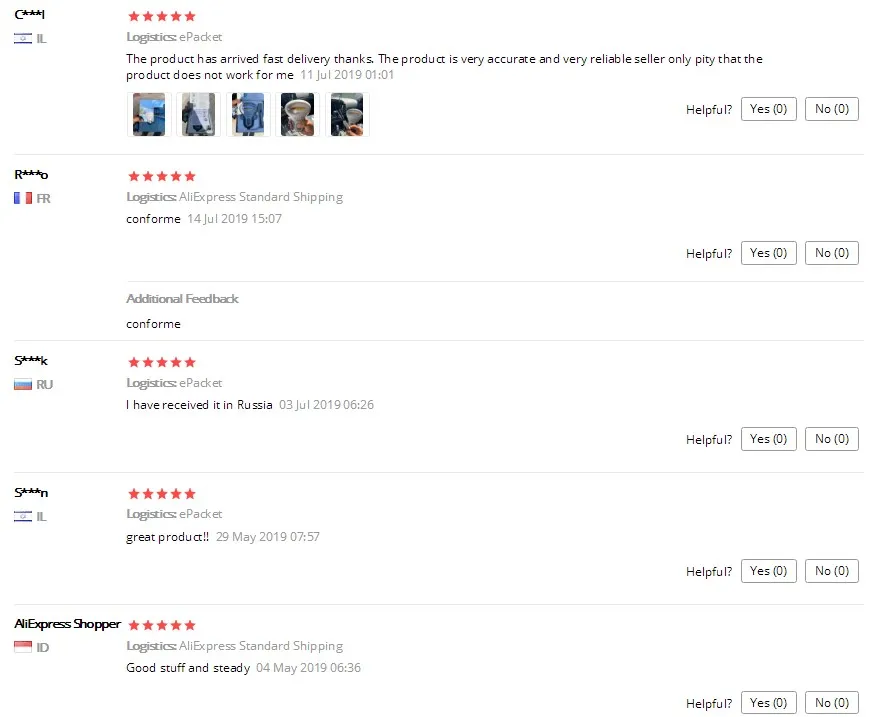Click the Israel flag icon beside S***n

tap(23, 516)
